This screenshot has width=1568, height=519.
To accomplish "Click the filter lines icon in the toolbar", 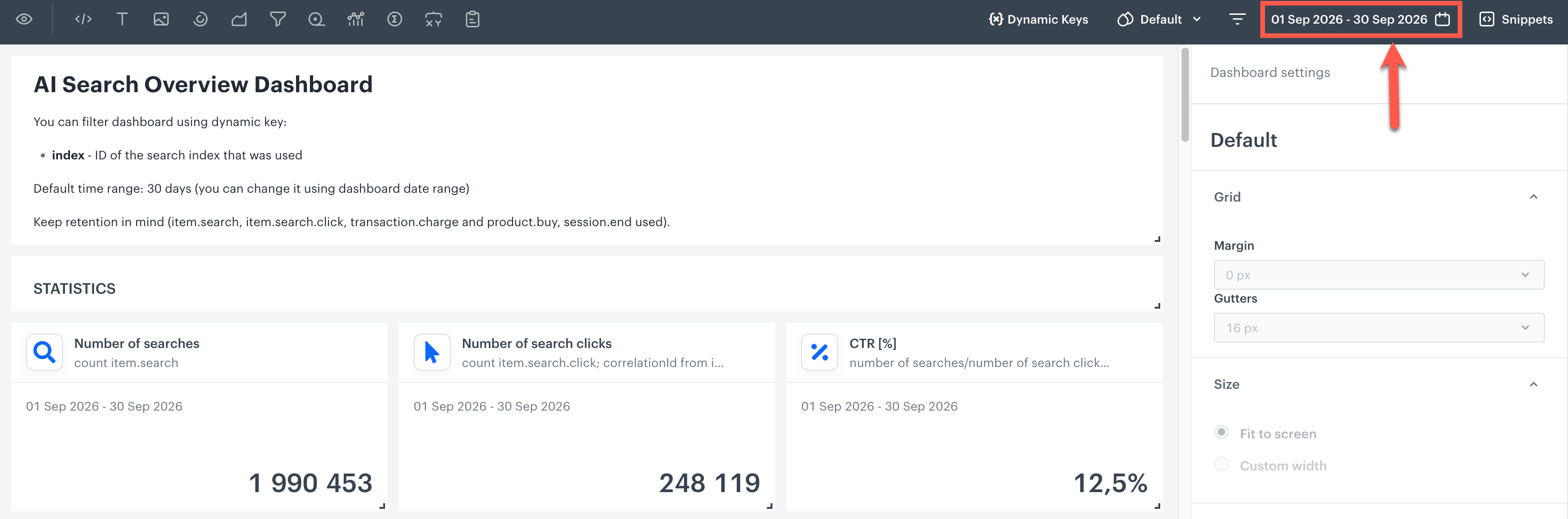I will [x=1237, y=19].
